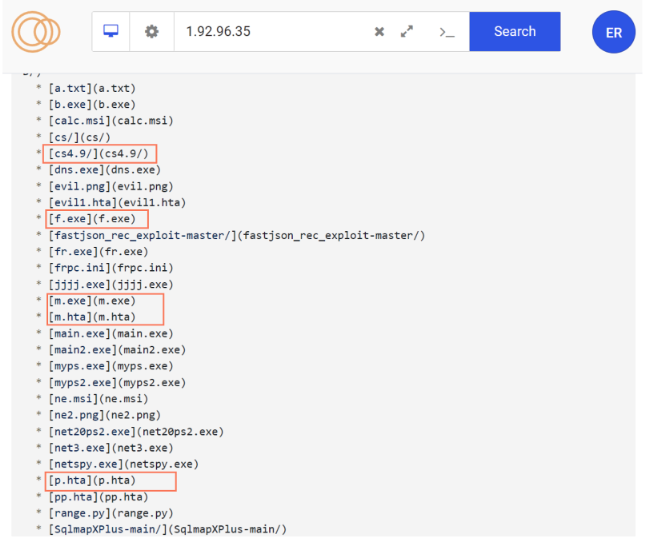Select the [m.exe](m.exe) entry
The height and width of the screenshot is (544, 645).
tap(92, 301)
